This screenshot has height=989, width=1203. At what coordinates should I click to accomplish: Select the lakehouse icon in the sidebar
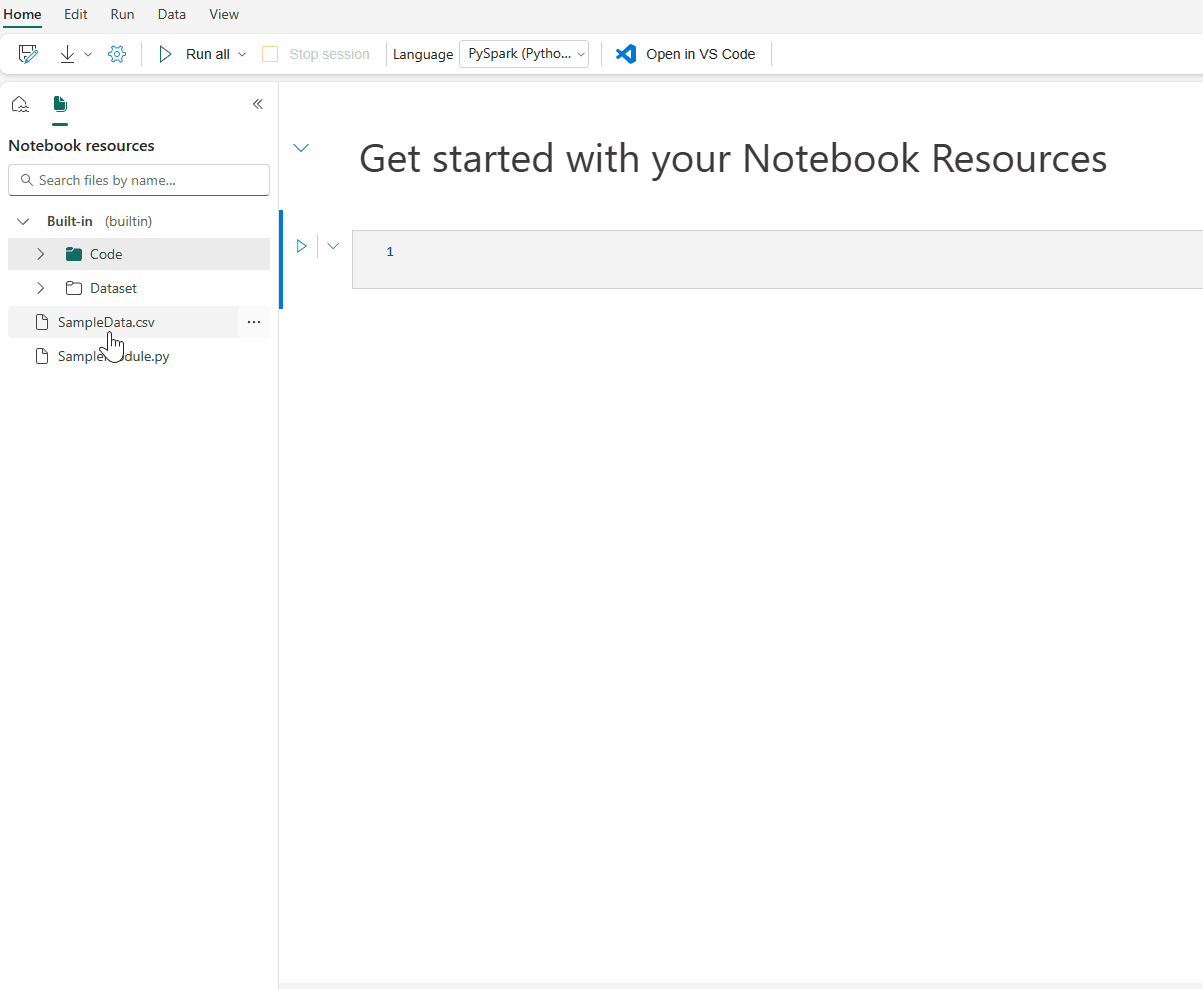pos(19,103)
